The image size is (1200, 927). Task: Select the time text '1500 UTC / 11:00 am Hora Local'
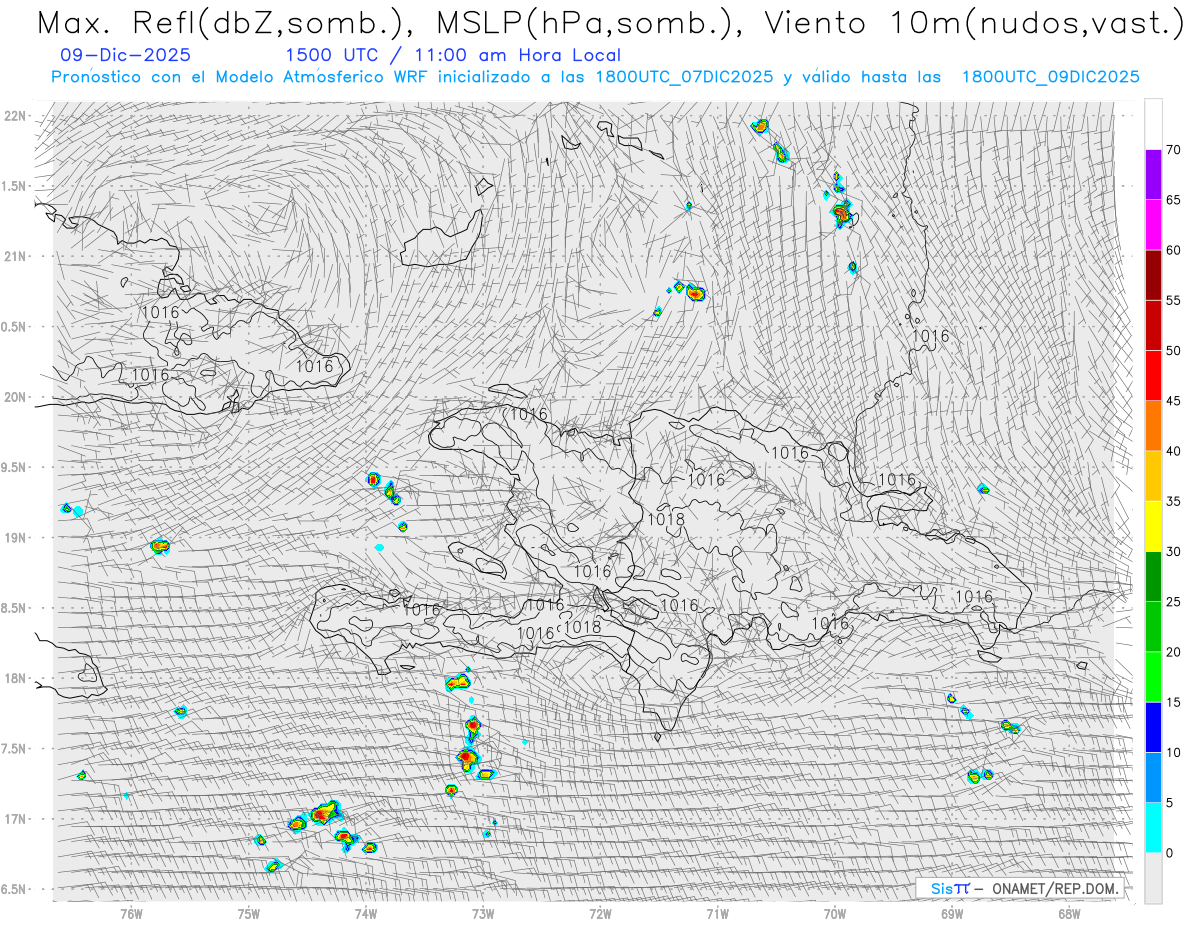453,56
